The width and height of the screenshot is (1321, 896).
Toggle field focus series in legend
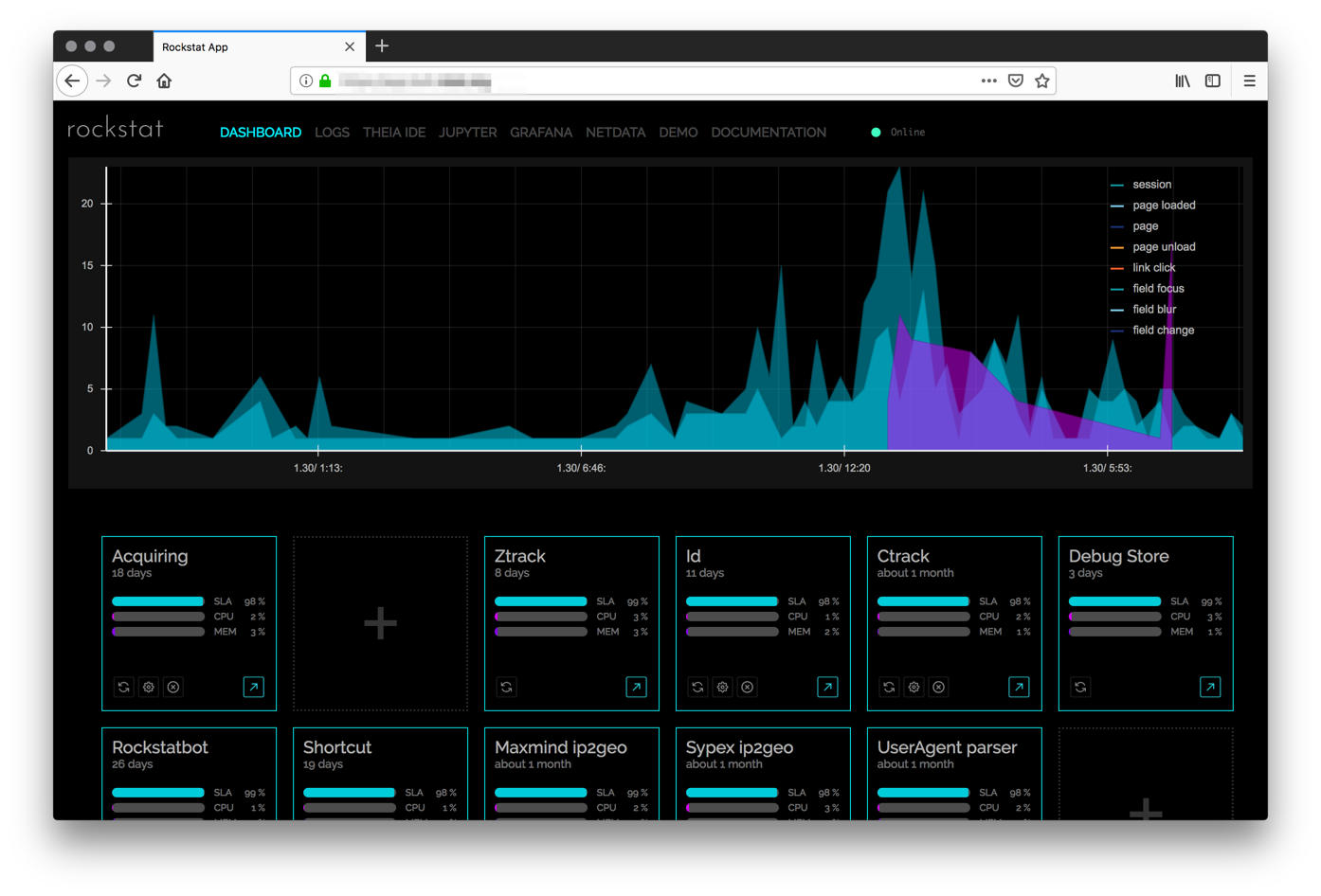[x=1148, y=289]
